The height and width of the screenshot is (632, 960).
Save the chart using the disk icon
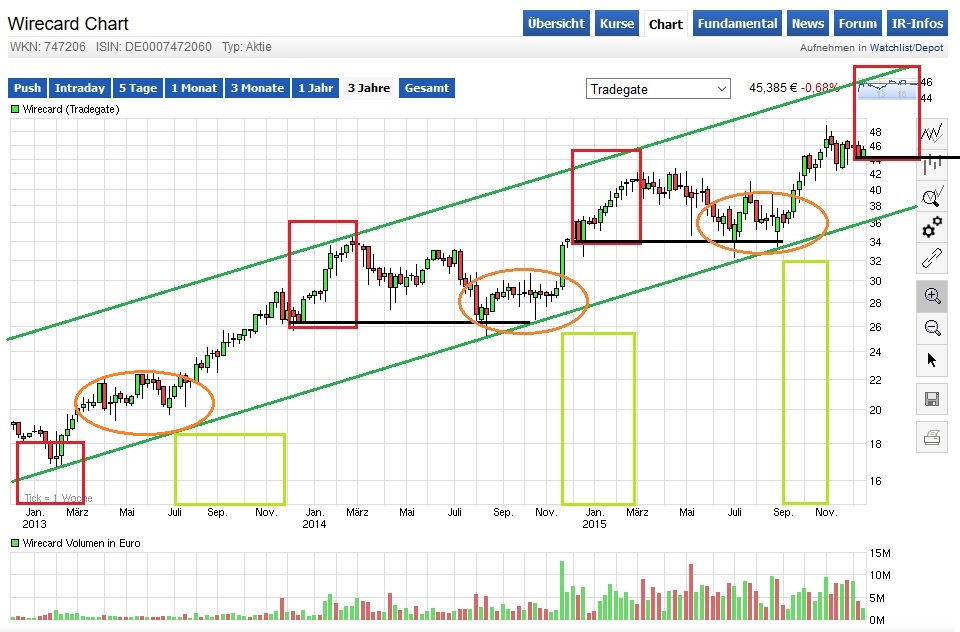point(931,398)
